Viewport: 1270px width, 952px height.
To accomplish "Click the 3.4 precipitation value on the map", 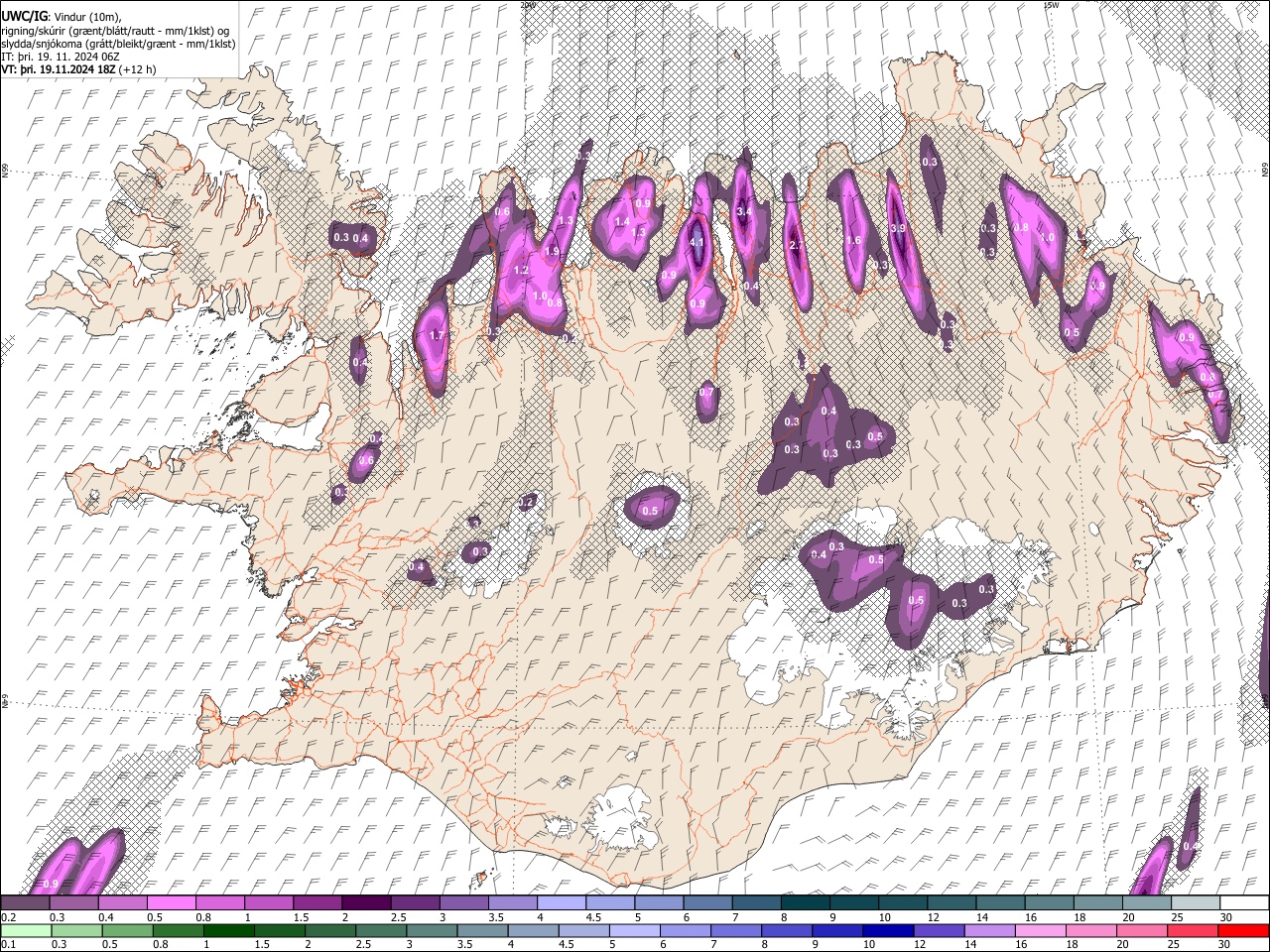I will click(746, 211).
